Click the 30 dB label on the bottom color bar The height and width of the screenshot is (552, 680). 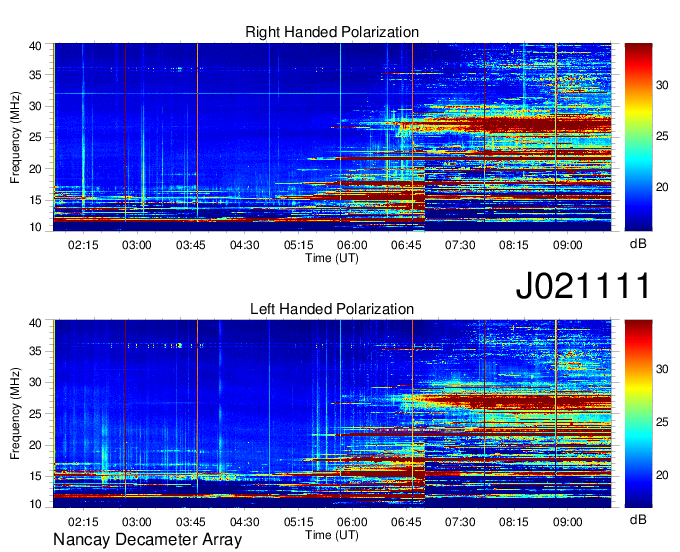662,369
